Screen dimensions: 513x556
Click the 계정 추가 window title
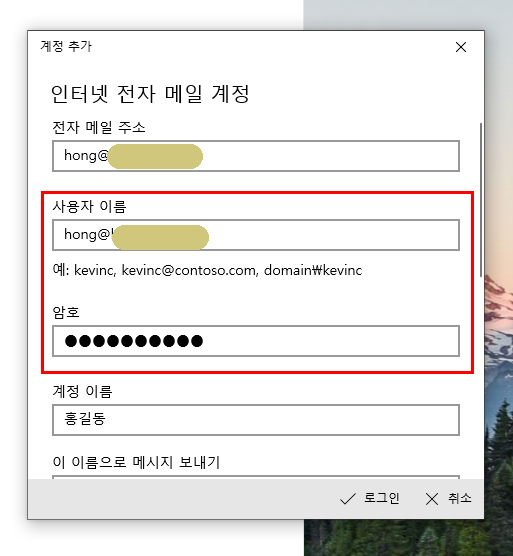tap(66, 46)
